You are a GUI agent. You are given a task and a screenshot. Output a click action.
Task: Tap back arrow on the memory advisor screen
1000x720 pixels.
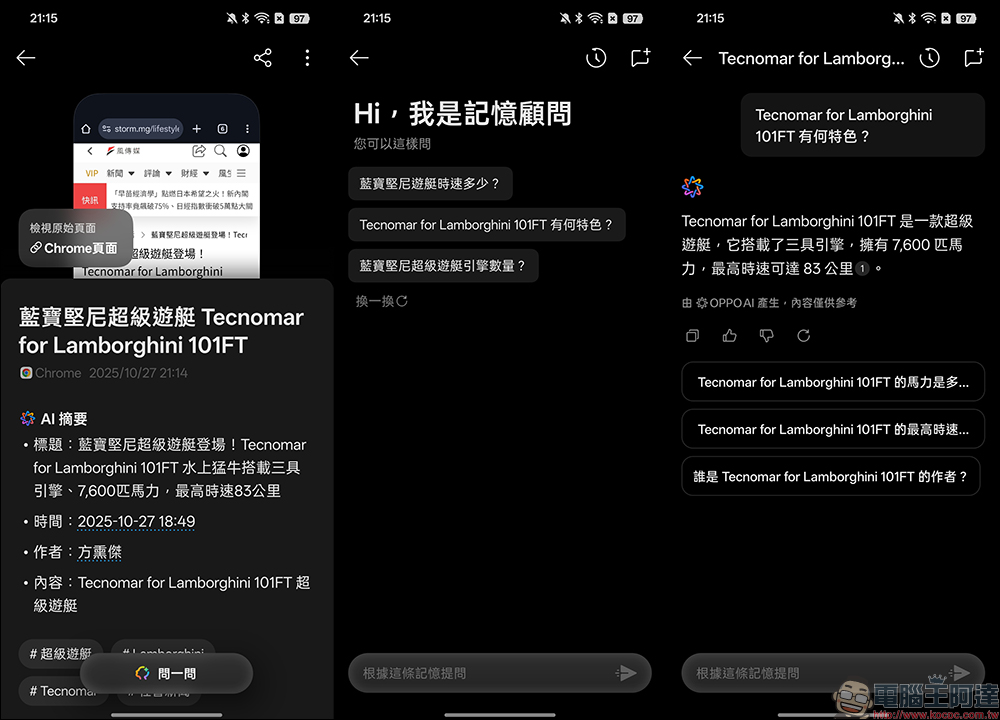(358, 57)
